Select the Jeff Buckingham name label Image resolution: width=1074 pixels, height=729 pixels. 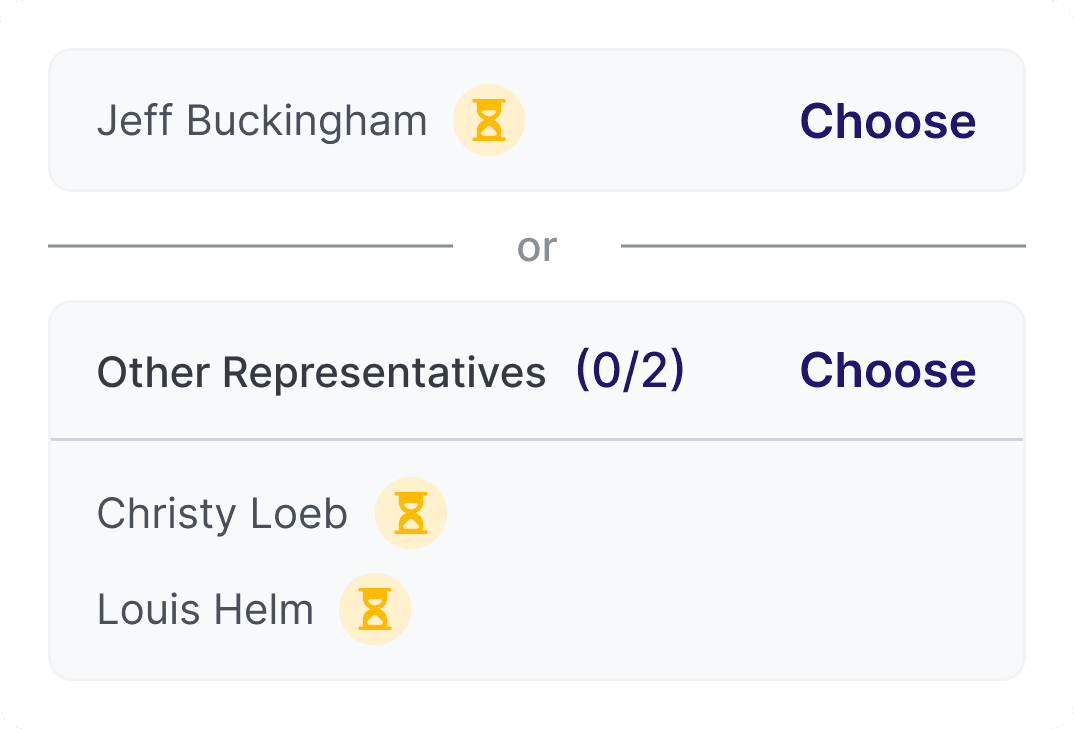click(262, 121)
